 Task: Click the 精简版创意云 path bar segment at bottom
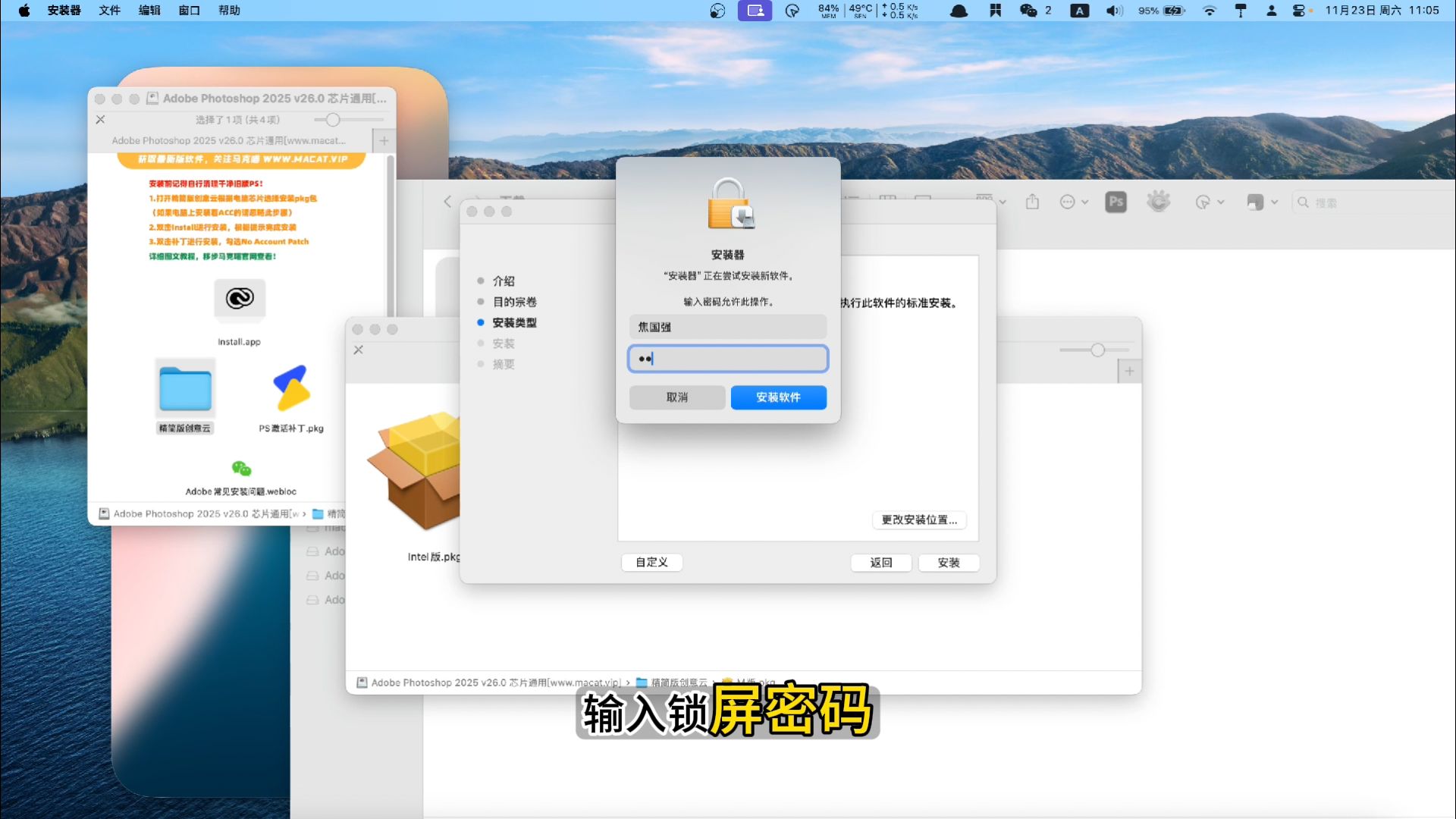tap(672, 682)
